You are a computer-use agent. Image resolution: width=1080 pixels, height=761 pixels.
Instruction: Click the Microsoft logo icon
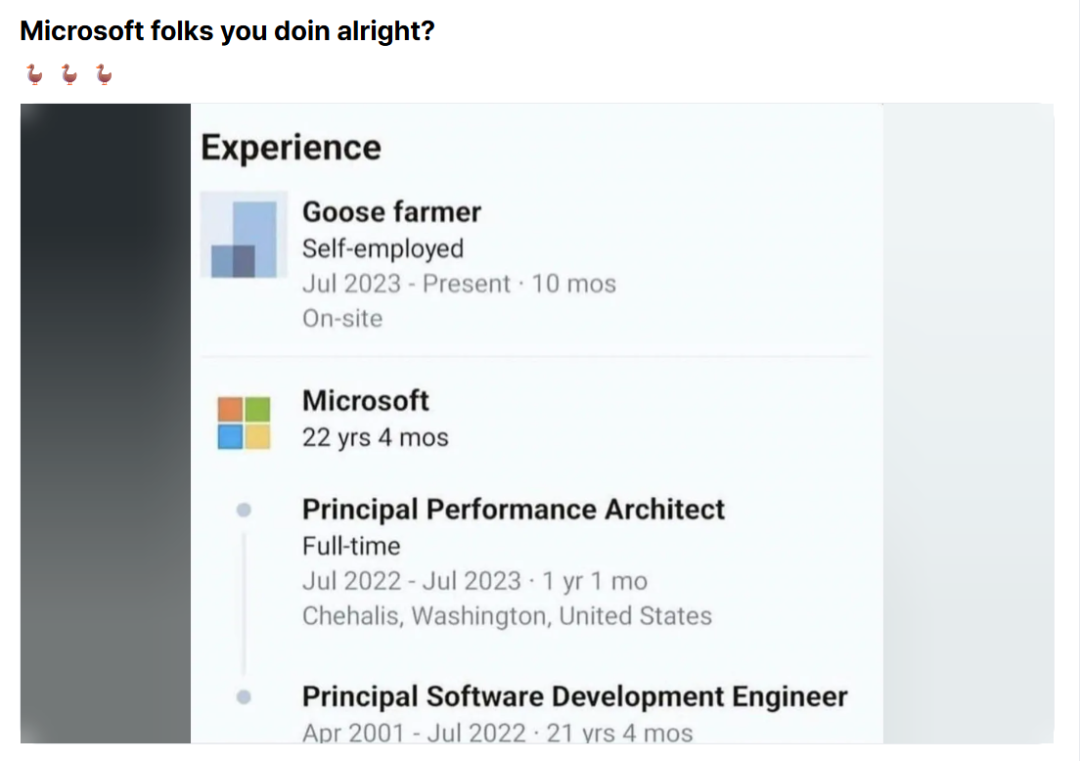coord(244,423)
